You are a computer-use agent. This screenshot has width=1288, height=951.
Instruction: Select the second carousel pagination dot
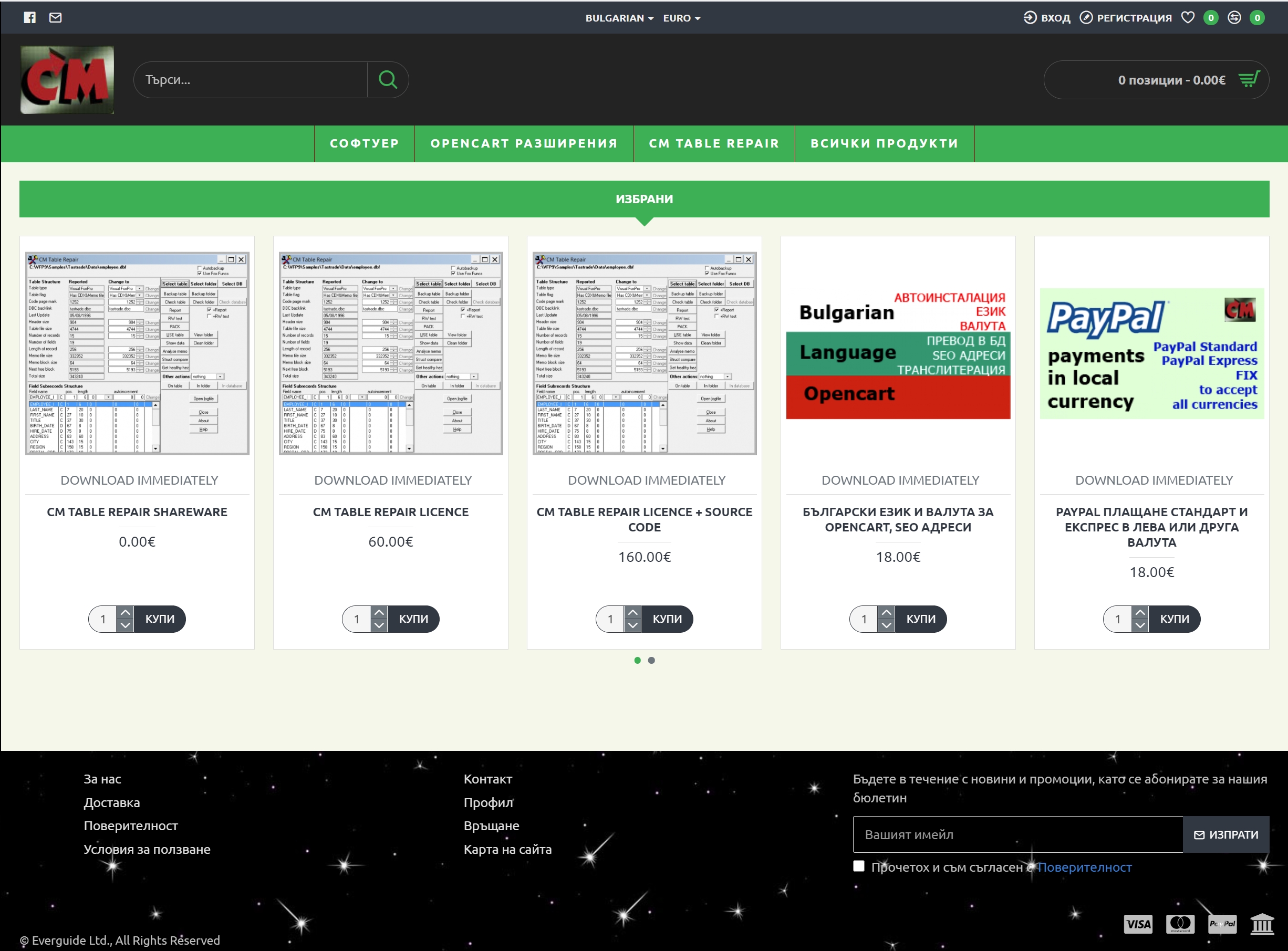pos(651,660)
